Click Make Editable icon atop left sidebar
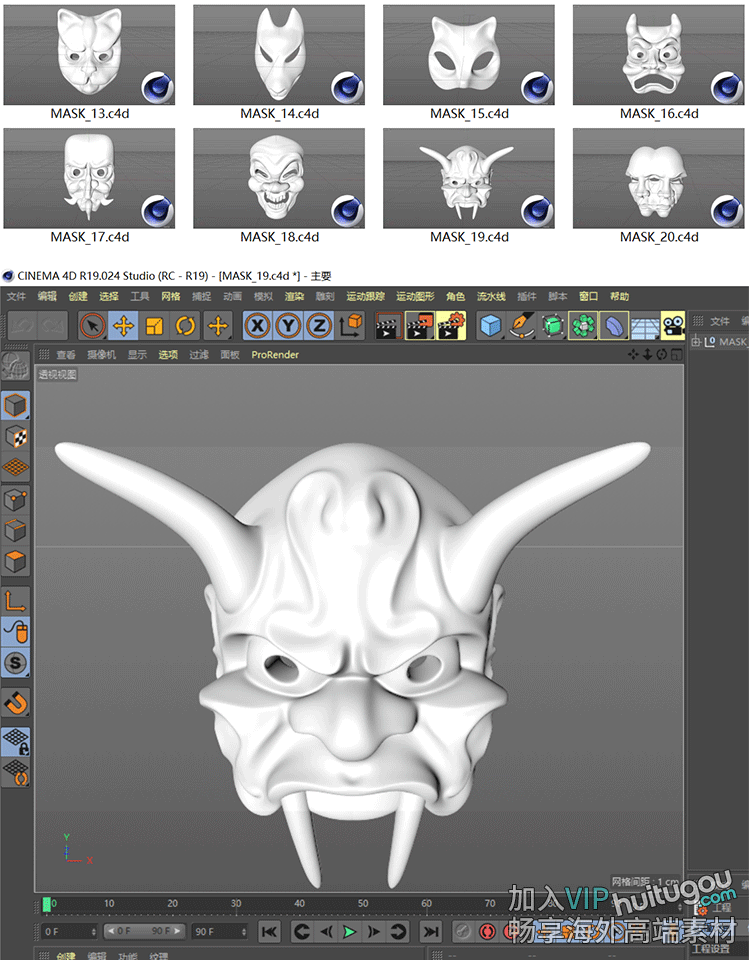This screenshot has height=960, width=750. [15, 366]
